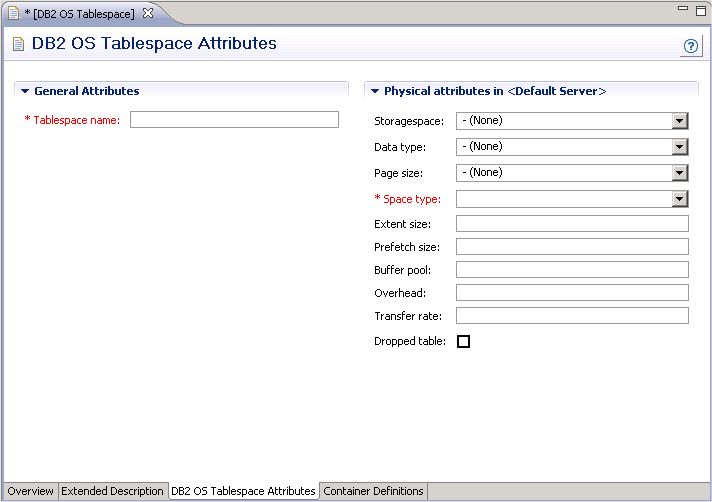Screen dimensions: 712x502
Task: Open the help question mark icon
Action: tap(691, 46)
